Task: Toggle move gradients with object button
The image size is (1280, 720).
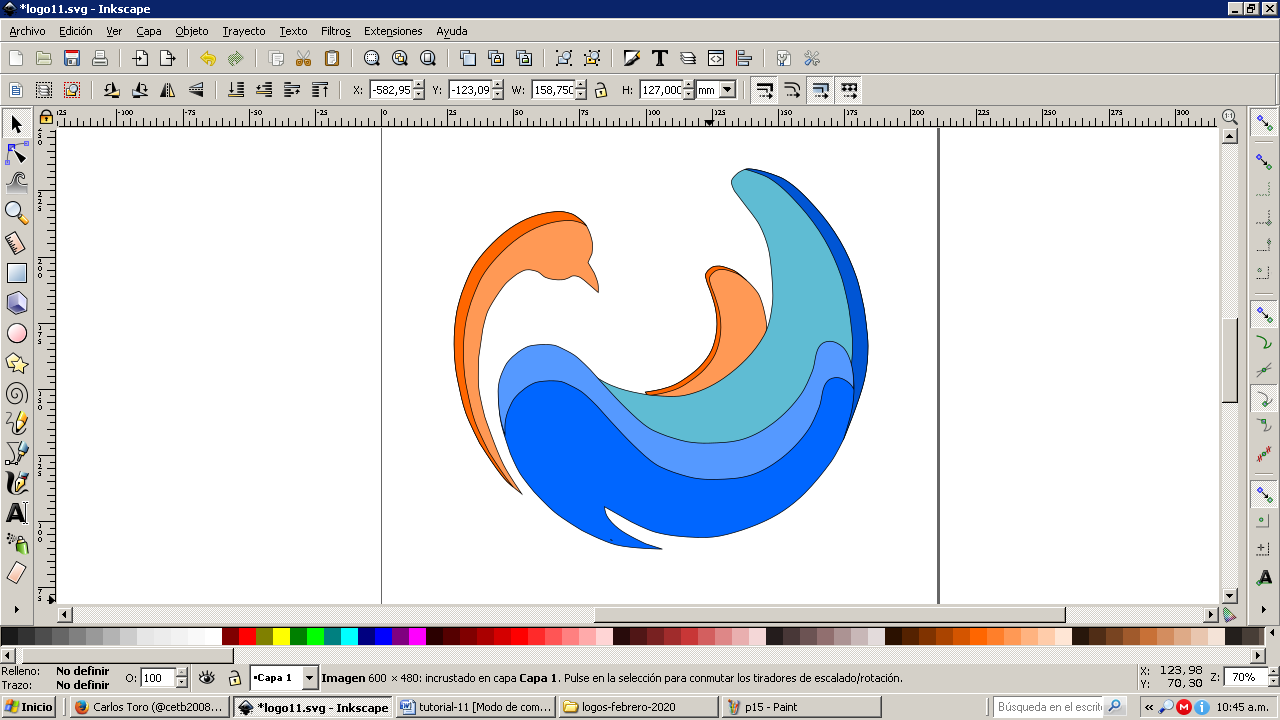Action: pos(820,90)
